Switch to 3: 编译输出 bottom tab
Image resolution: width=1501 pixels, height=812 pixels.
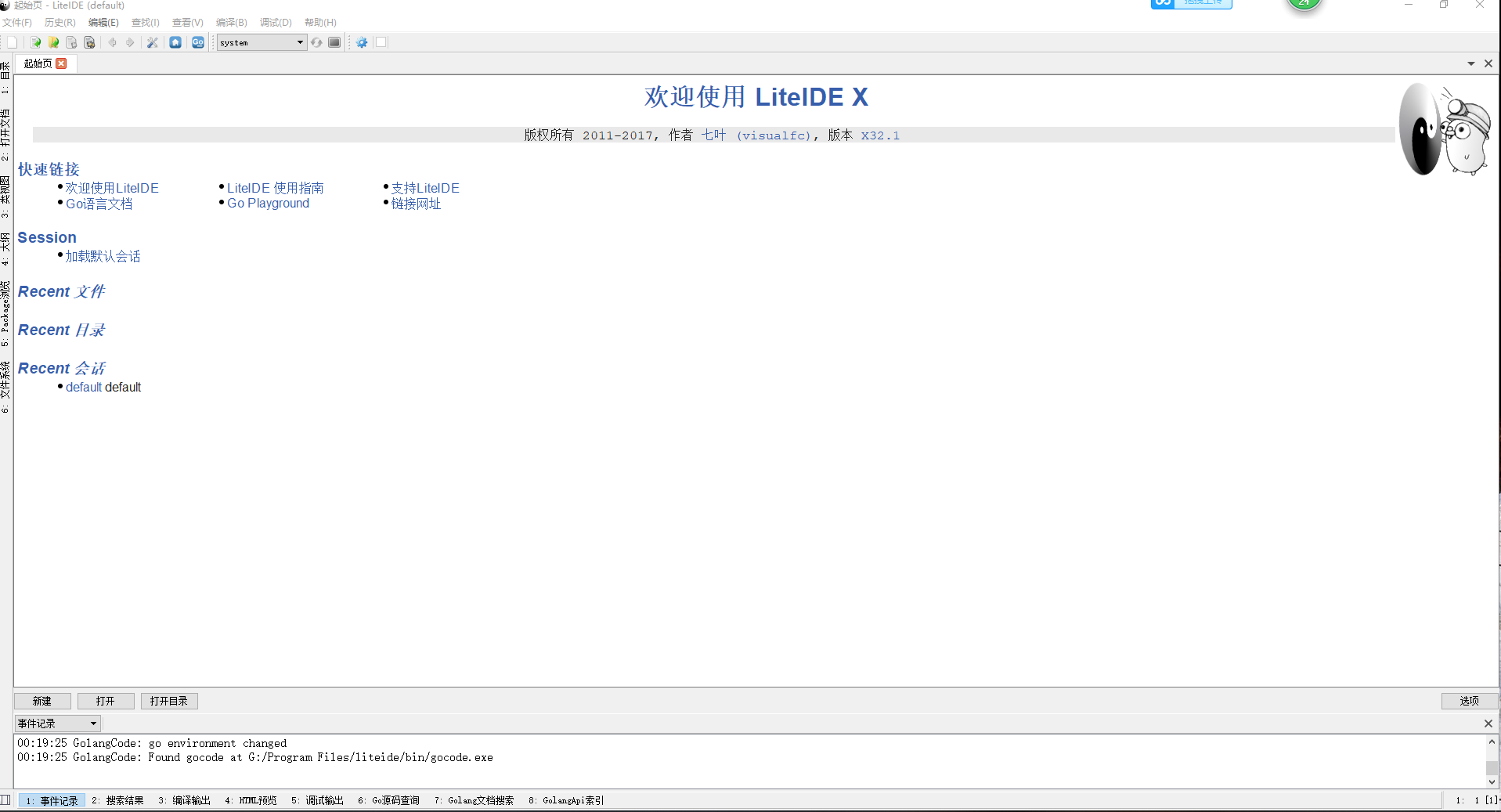click(x=184, y=800)
